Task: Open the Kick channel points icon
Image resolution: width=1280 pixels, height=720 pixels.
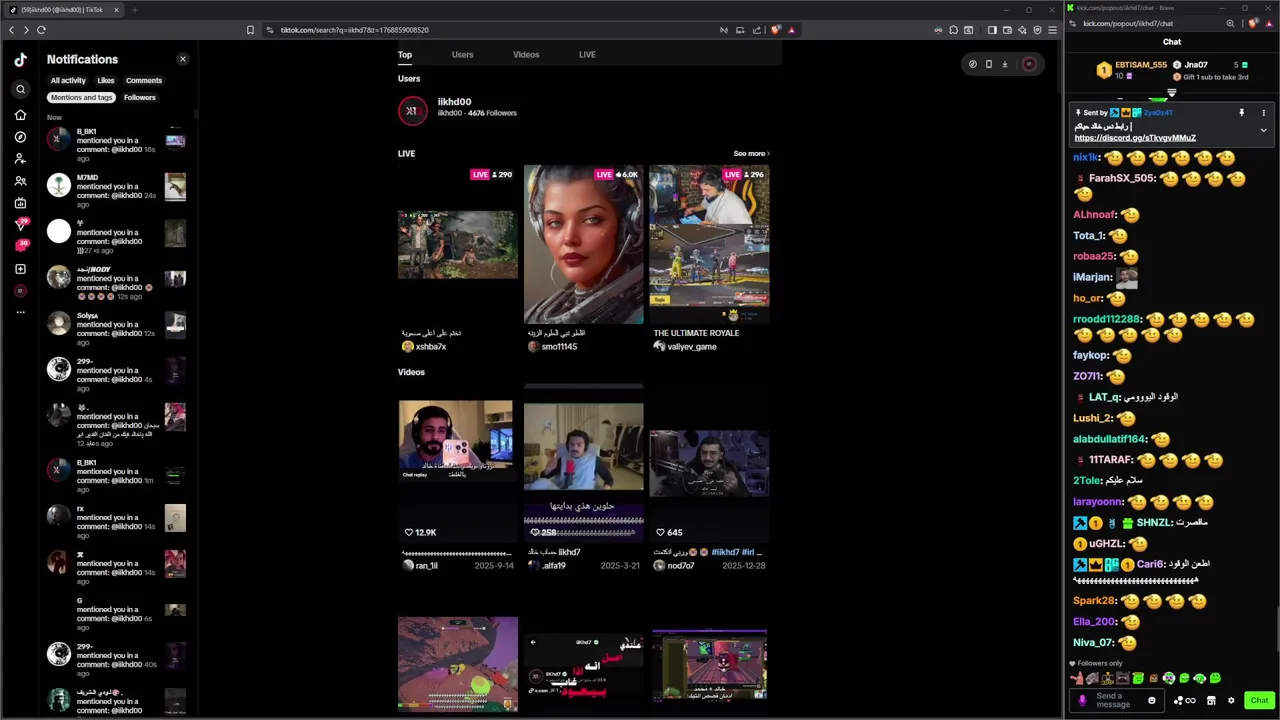Action: pos(1185,700)
